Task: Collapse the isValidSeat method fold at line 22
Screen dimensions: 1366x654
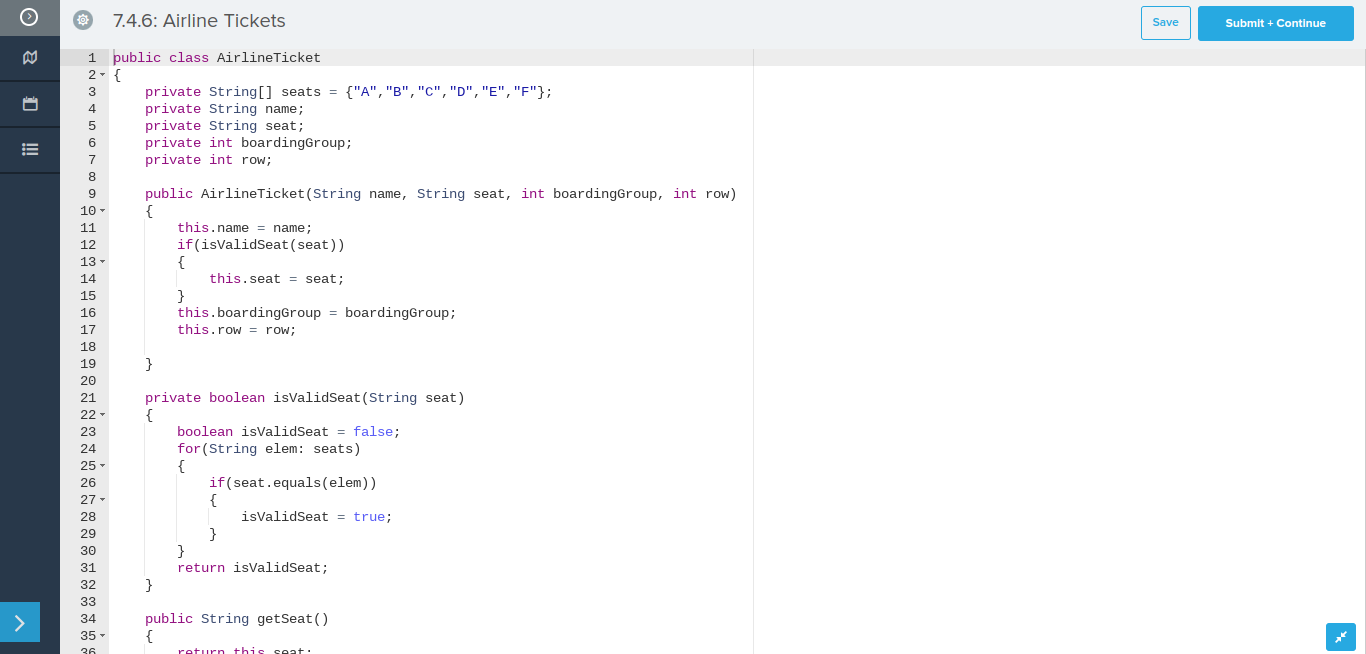Action: click(103, 415)
